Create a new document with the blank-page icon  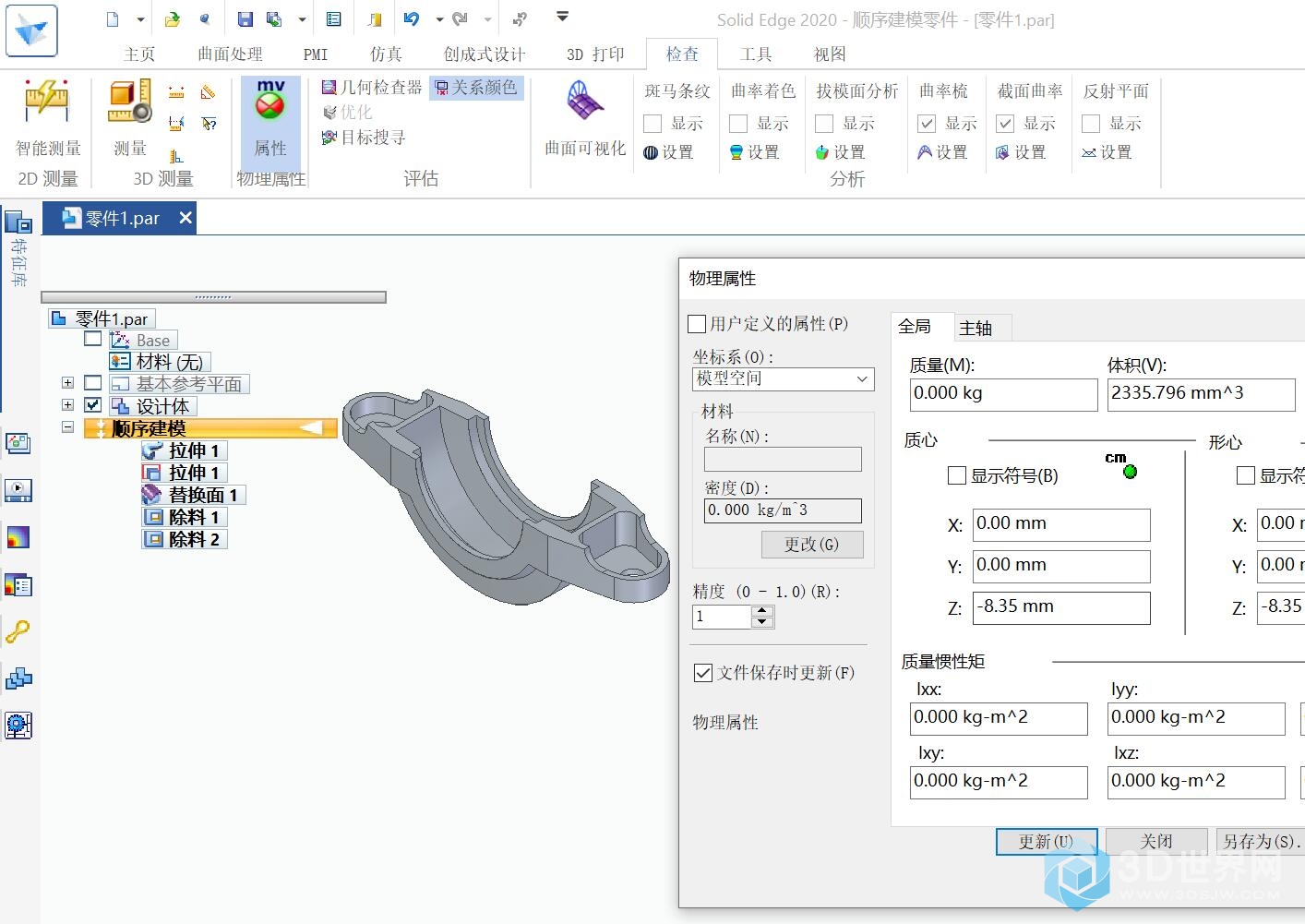pos(113,18)
